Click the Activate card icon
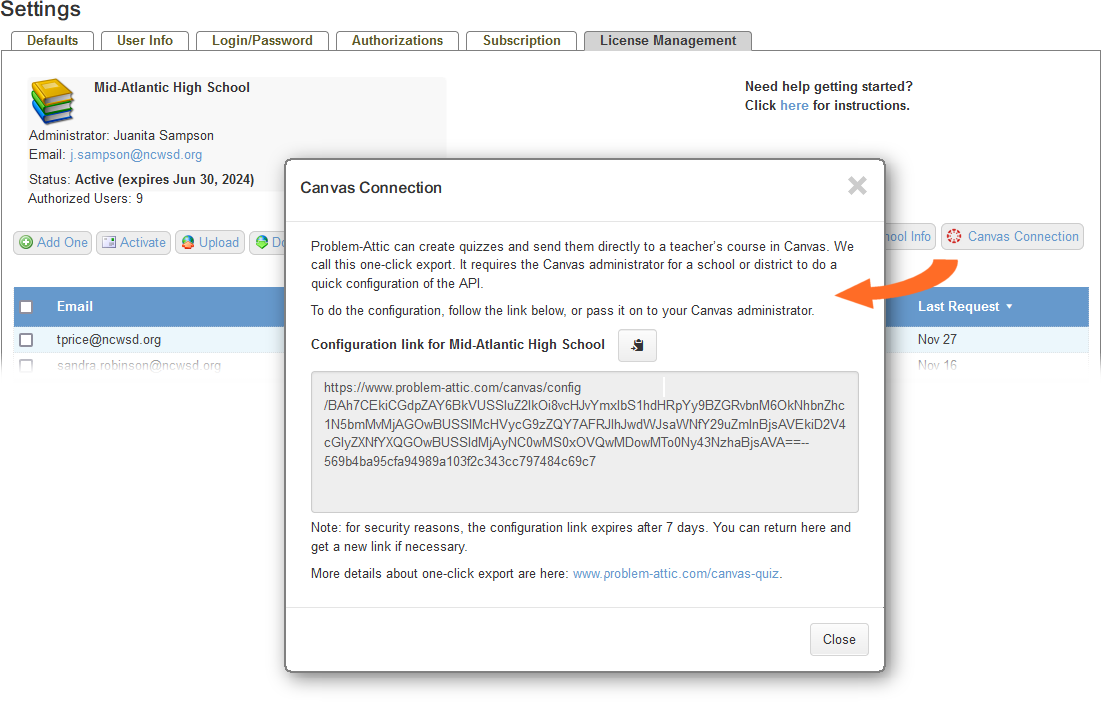 coord(109,242)
